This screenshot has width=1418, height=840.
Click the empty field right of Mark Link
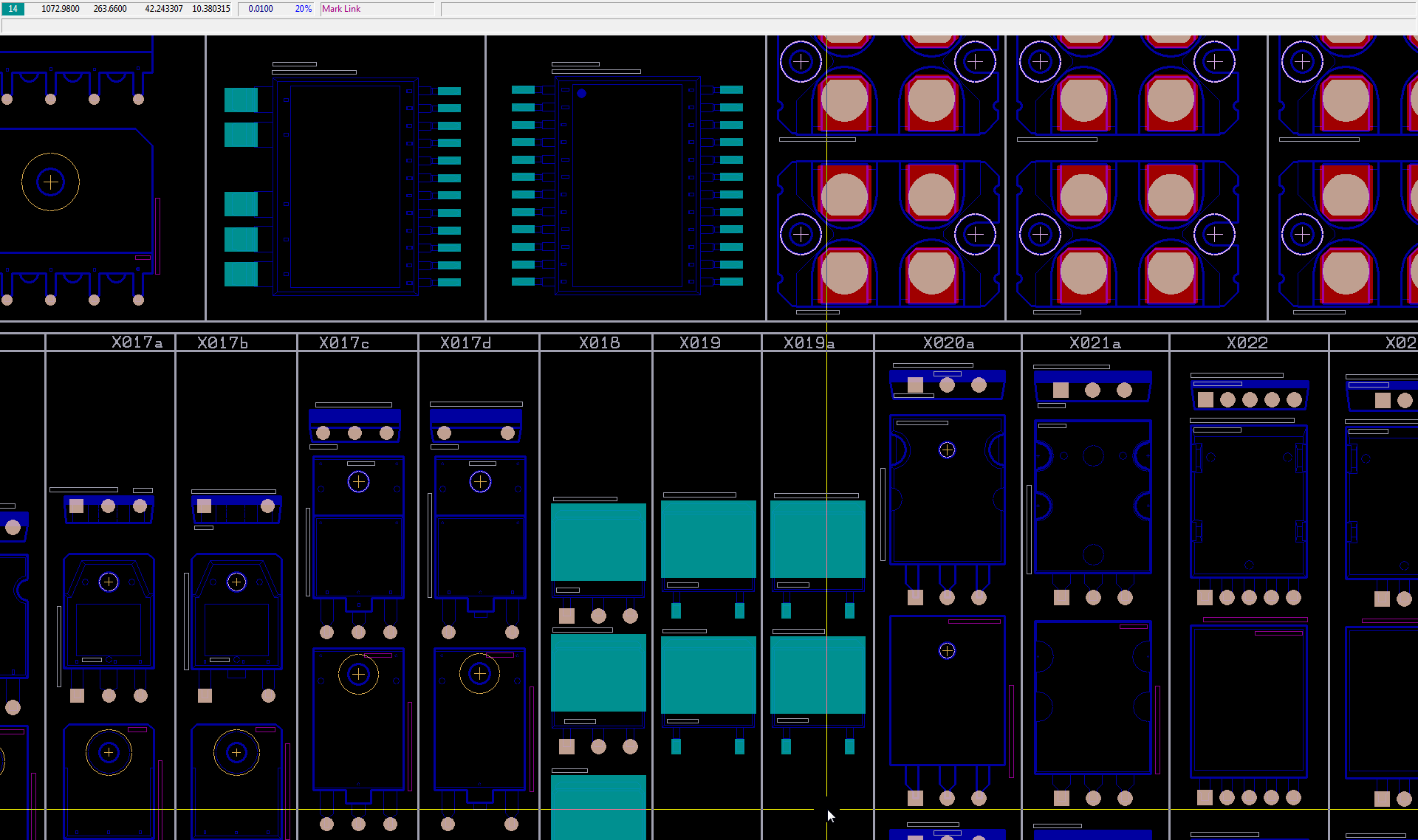click(929, 9)
